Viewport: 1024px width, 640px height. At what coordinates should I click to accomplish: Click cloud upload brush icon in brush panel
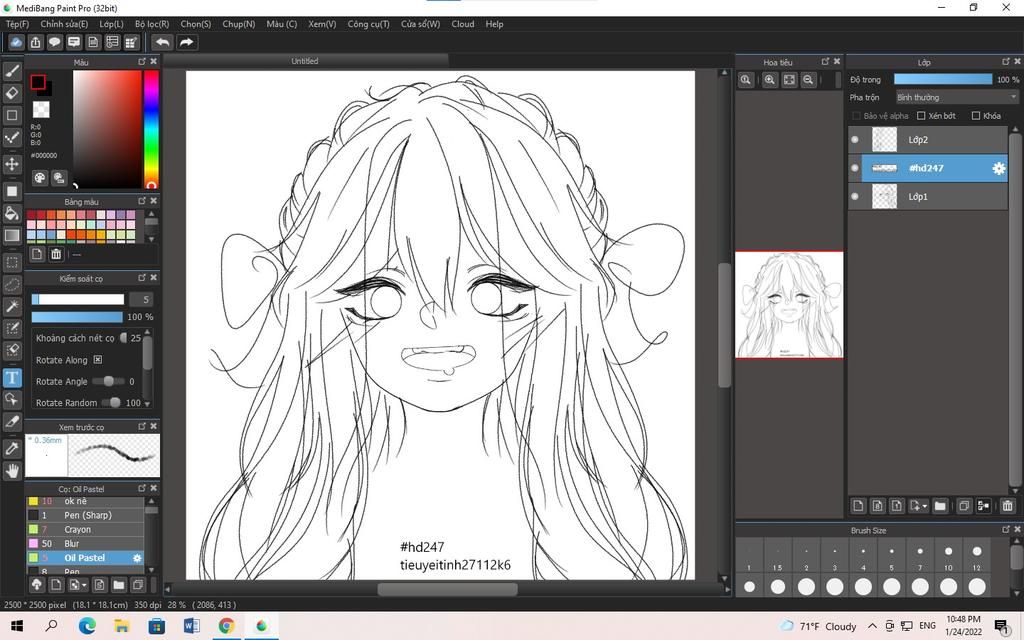click(37, 584)
